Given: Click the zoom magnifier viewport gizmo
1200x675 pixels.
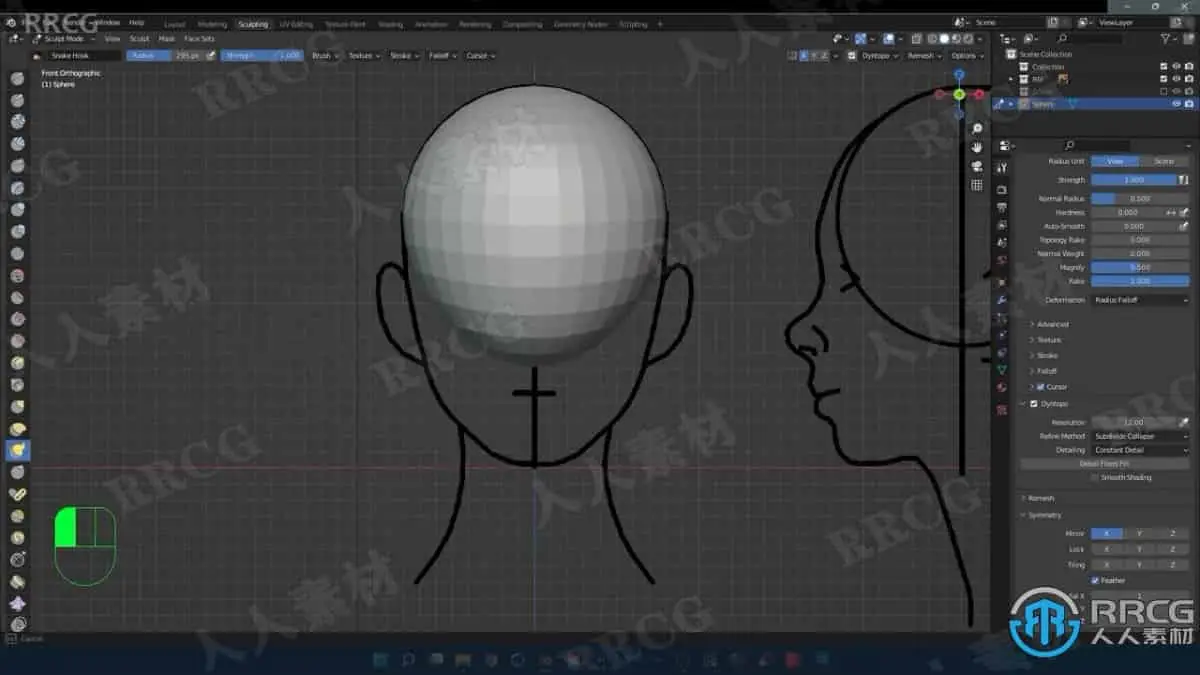Looking at the screenshot, I should 976,128.
